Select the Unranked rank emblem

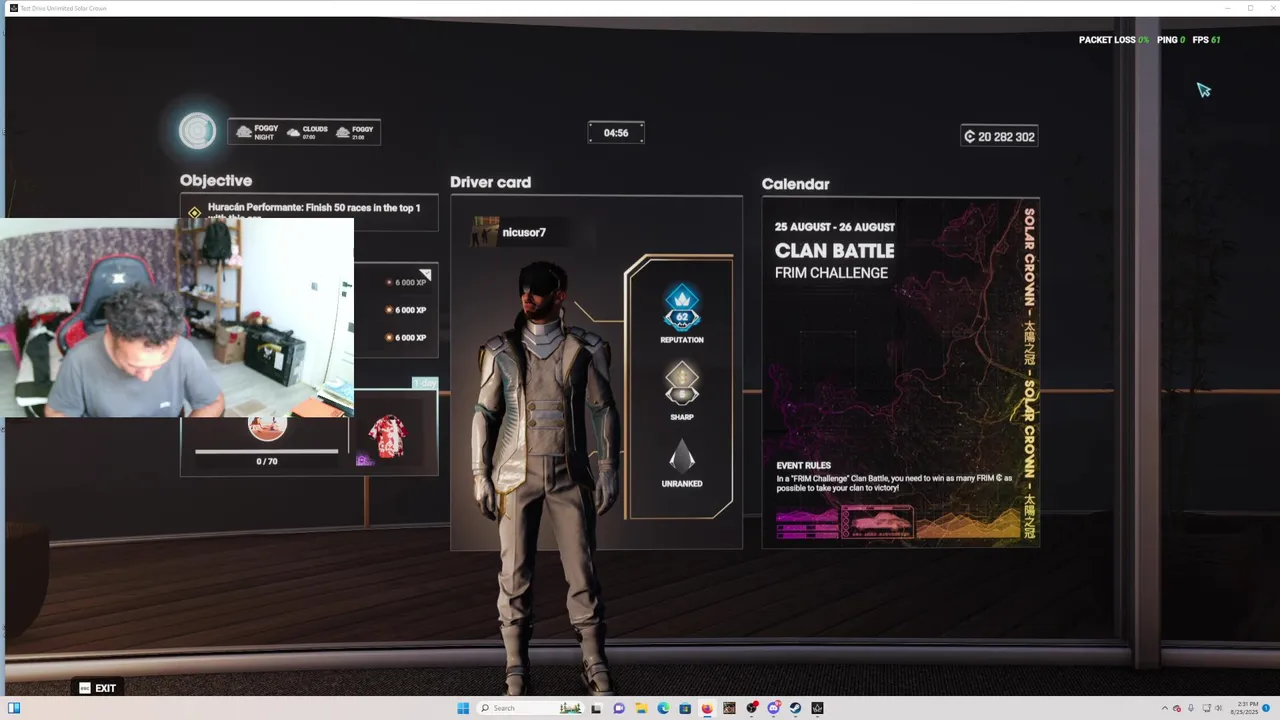tap(682, 457)
